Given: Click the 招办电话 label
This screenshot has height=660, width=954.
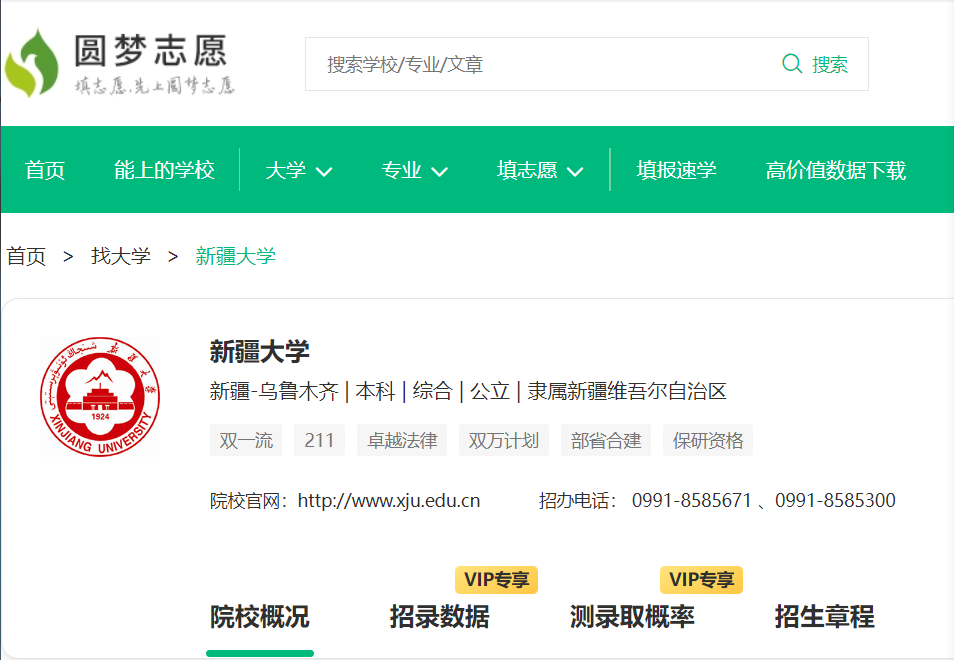Looking at the screenshot, I should pyautogui.click(x=578, y=501).
